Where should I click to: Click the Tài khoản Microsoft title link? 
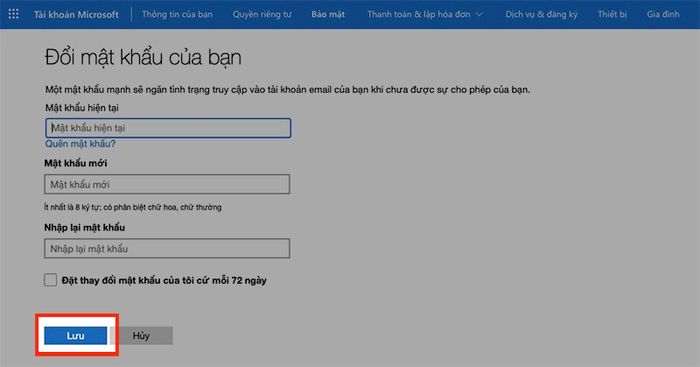(x=76, y=14)
